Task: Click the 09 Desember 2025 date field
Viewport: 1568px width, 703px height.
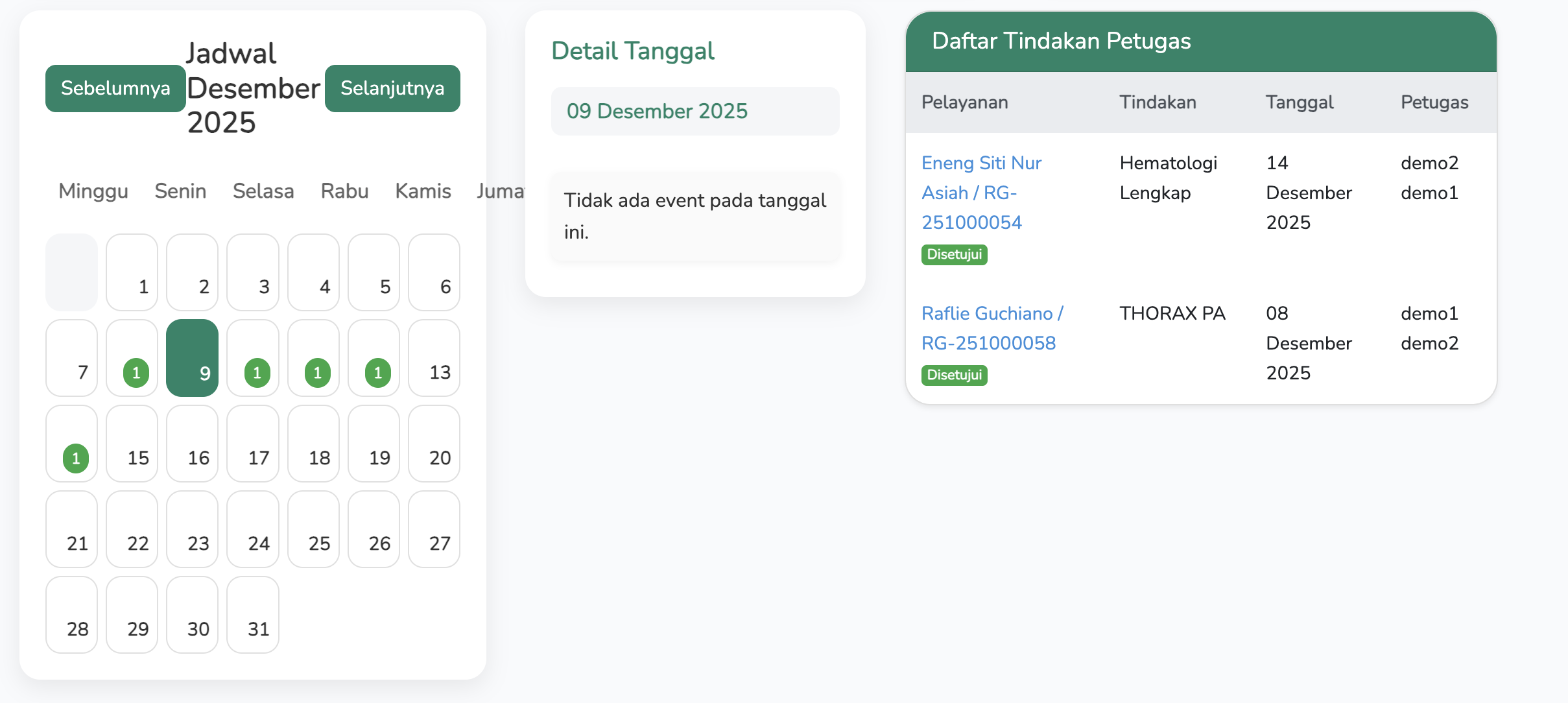Action: 695,111
